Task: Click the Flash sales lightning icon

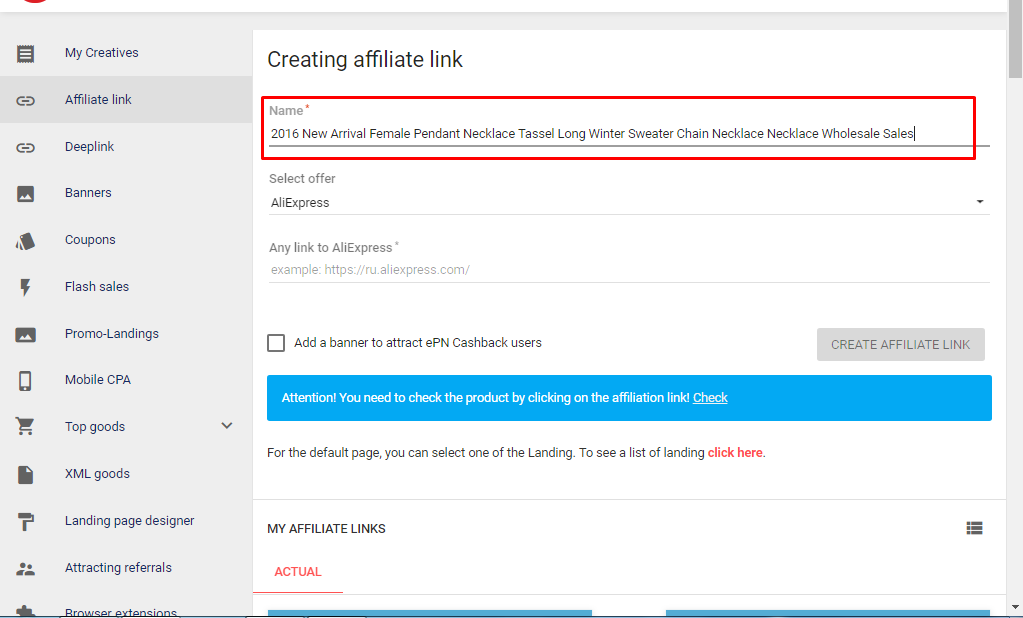Action: (x=25, y=288)
